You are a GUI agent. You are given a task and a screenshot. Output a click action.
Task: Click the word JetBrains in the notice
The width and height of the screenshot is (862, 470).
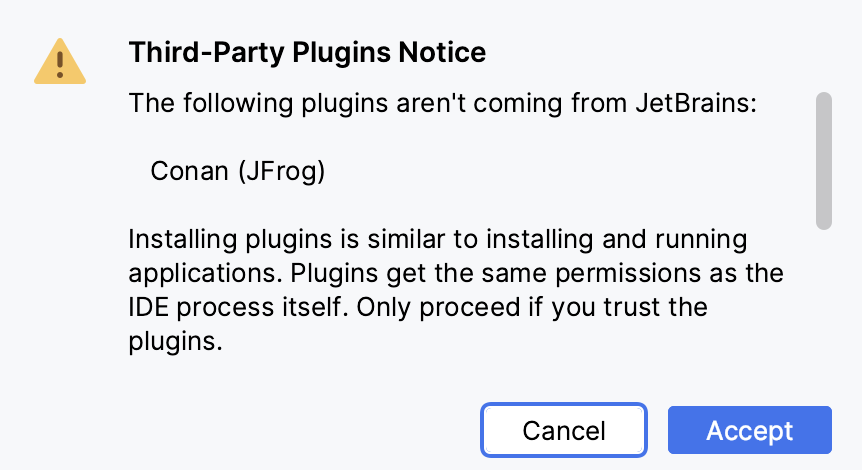point(691,104)
